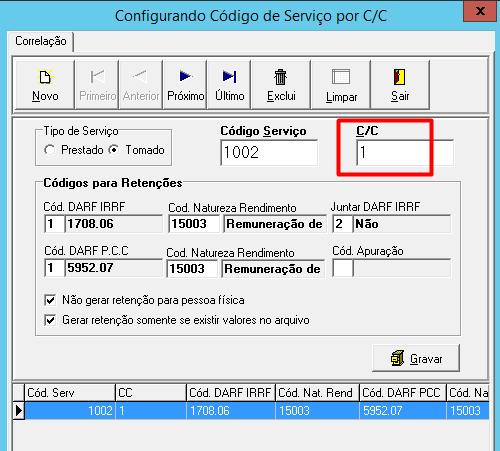Click P.C.C Remuneração de description field
The image size is (500, 451).
[x=273, y=269]
